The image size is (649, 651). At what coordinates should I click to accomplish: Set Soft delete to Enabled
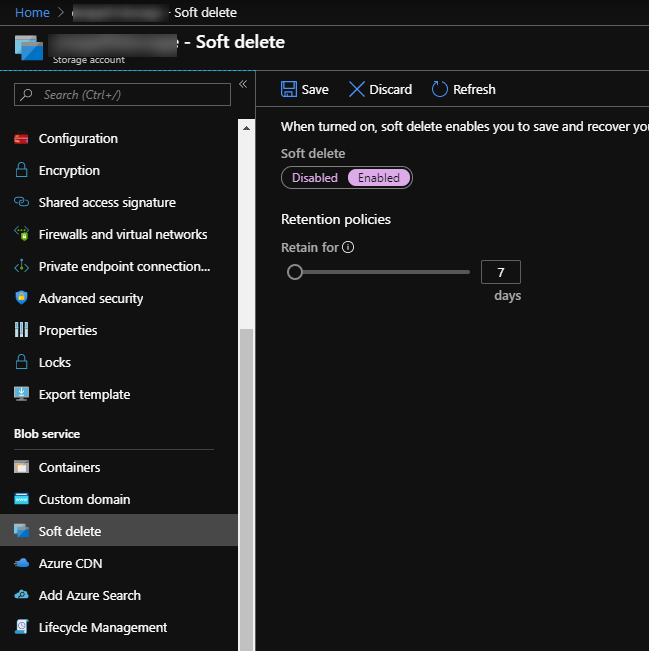(x=379, y=178)
